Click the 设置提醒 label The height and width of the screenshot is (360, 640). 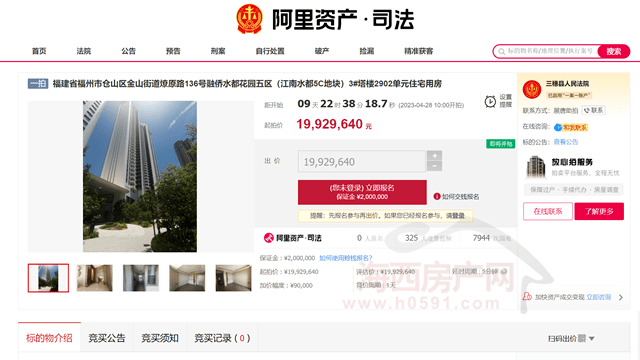(x=506, y=101)
